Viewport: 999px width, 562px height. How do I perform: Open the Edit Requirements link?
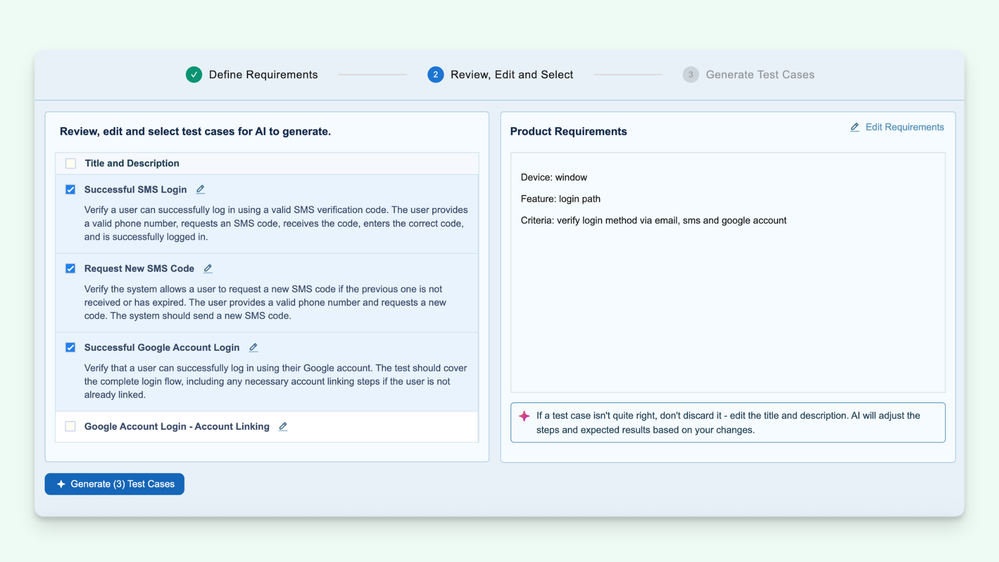pos(897,127)
